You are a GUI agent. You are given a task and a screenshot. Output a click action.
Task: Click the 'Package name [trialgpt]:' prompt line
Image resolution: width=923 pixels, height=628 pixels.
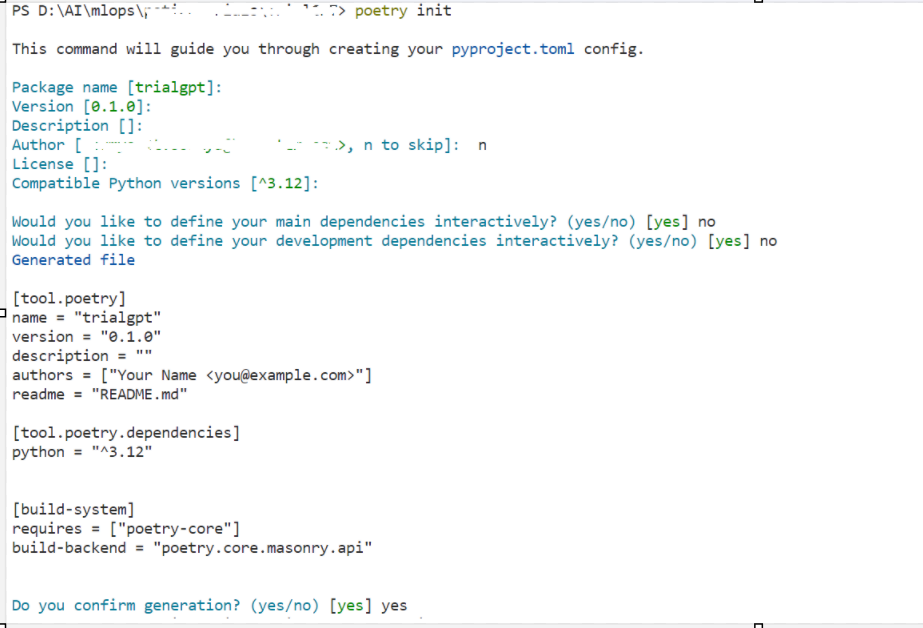pos(117,88)
